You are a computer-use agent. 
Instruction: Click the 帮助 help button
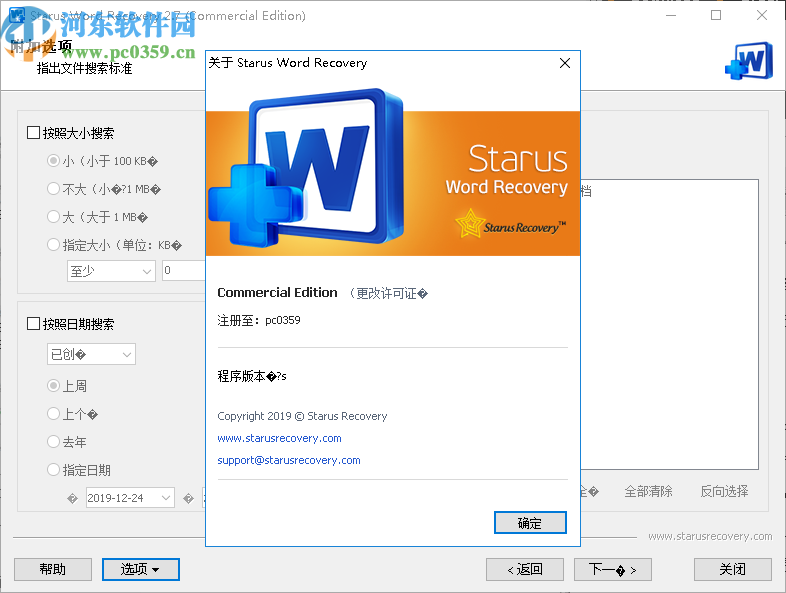coord(53,569)
